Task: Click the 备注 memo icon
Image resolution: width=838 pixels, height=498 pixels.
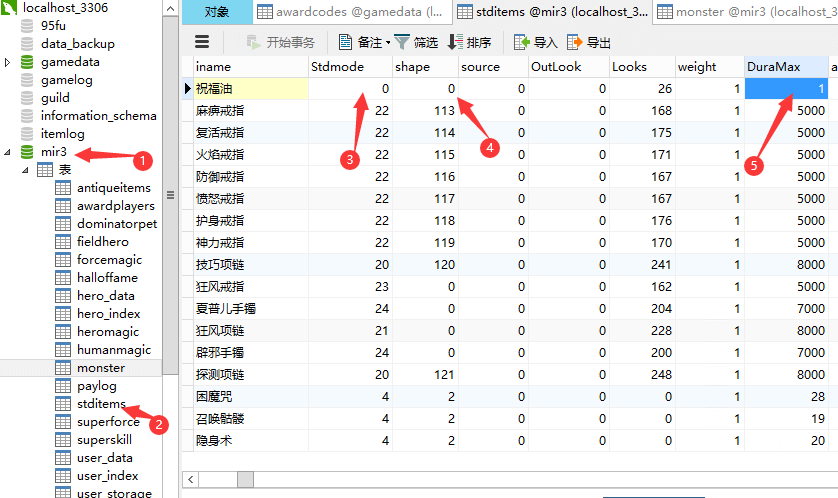Action: 346,42
